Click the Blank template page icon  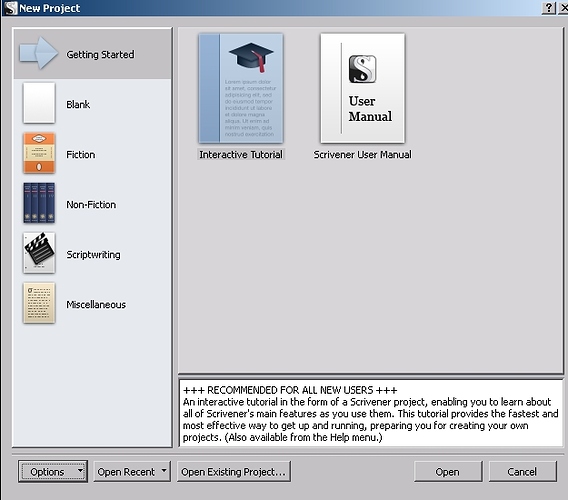pyautogui.click(x=39, y=103)
